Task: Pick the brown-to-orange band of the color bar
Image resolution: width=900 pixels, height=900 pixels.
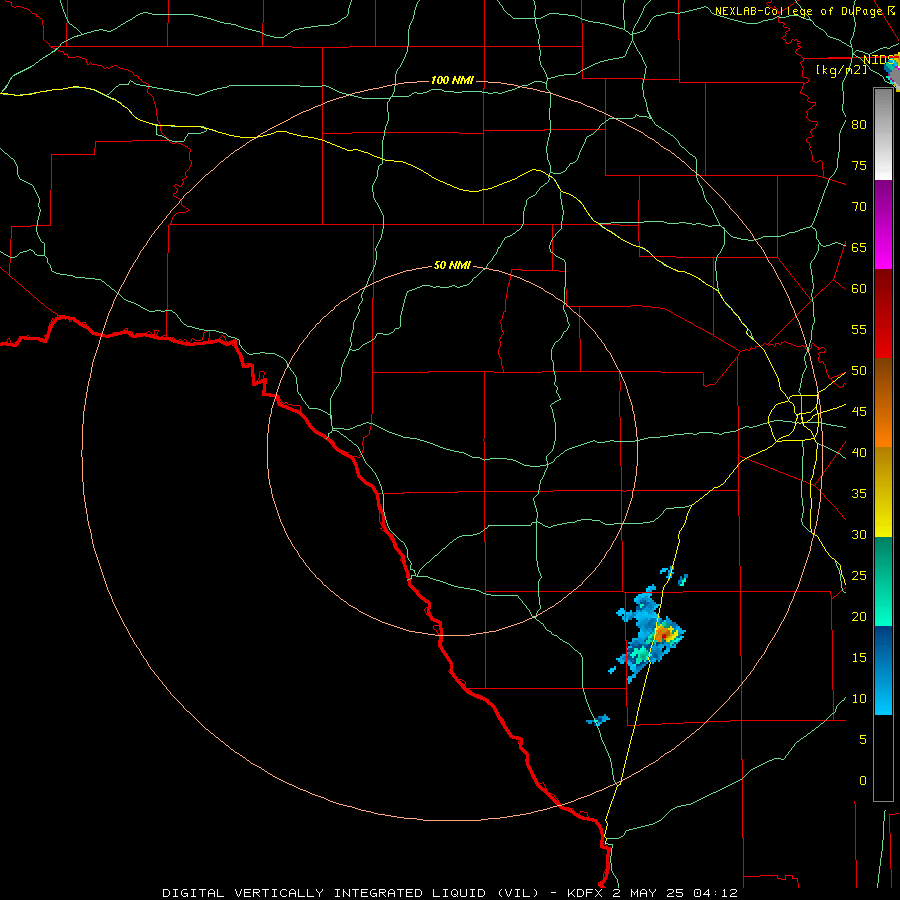Action: pyautogui.click(x=883, y=402)
